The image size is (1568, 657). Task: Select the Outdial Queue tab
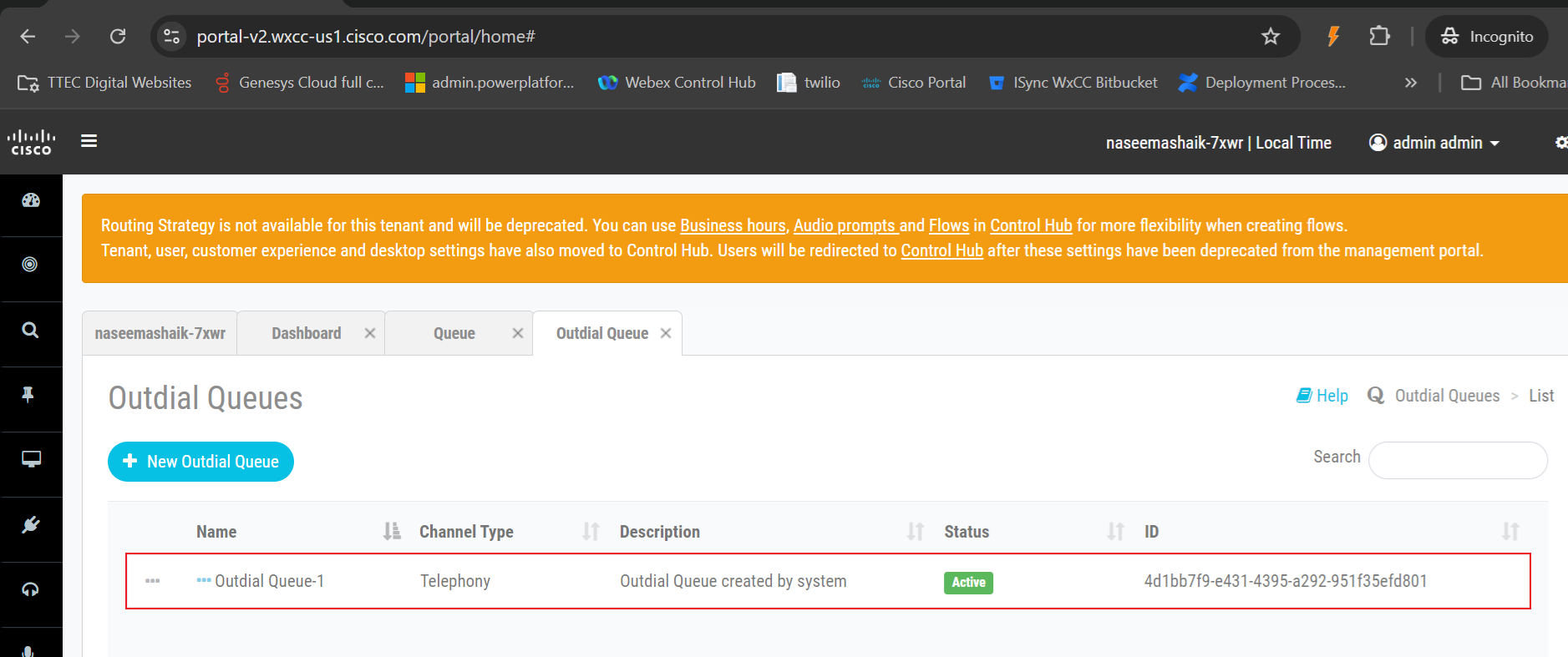pos(601,333)
